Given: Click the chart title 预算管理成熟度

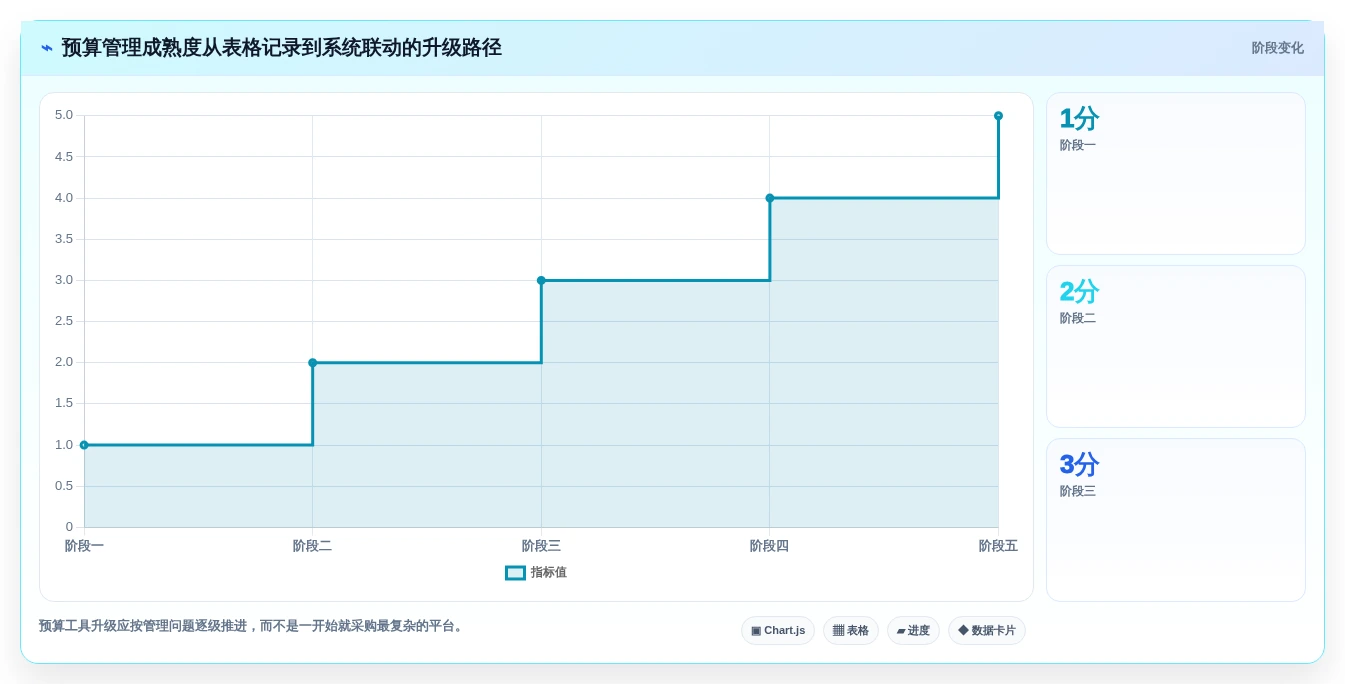Looking at the screenshot, I should (281, 48).
